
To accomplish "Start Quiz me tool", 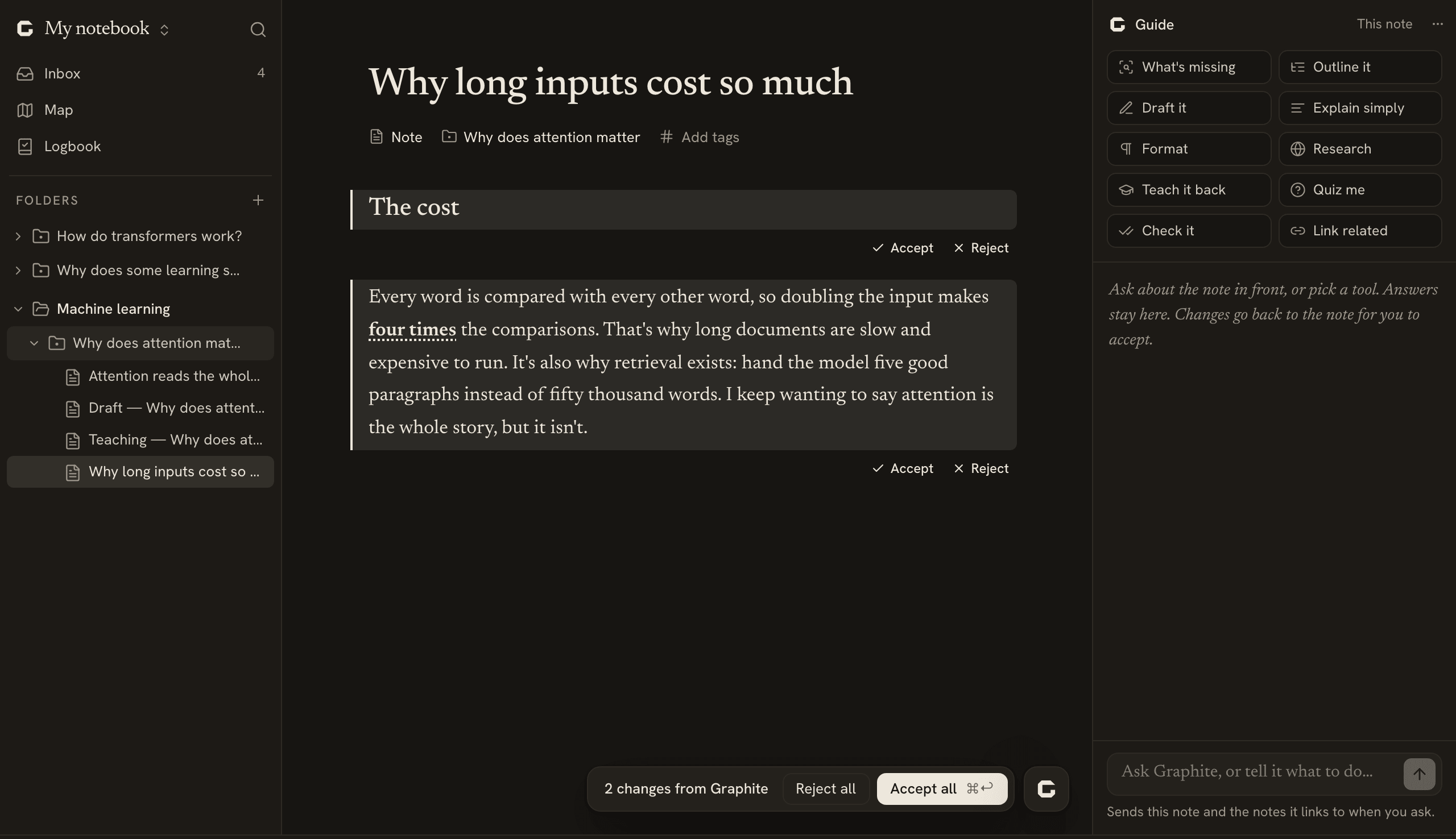I will click(x=1360, y=190).
